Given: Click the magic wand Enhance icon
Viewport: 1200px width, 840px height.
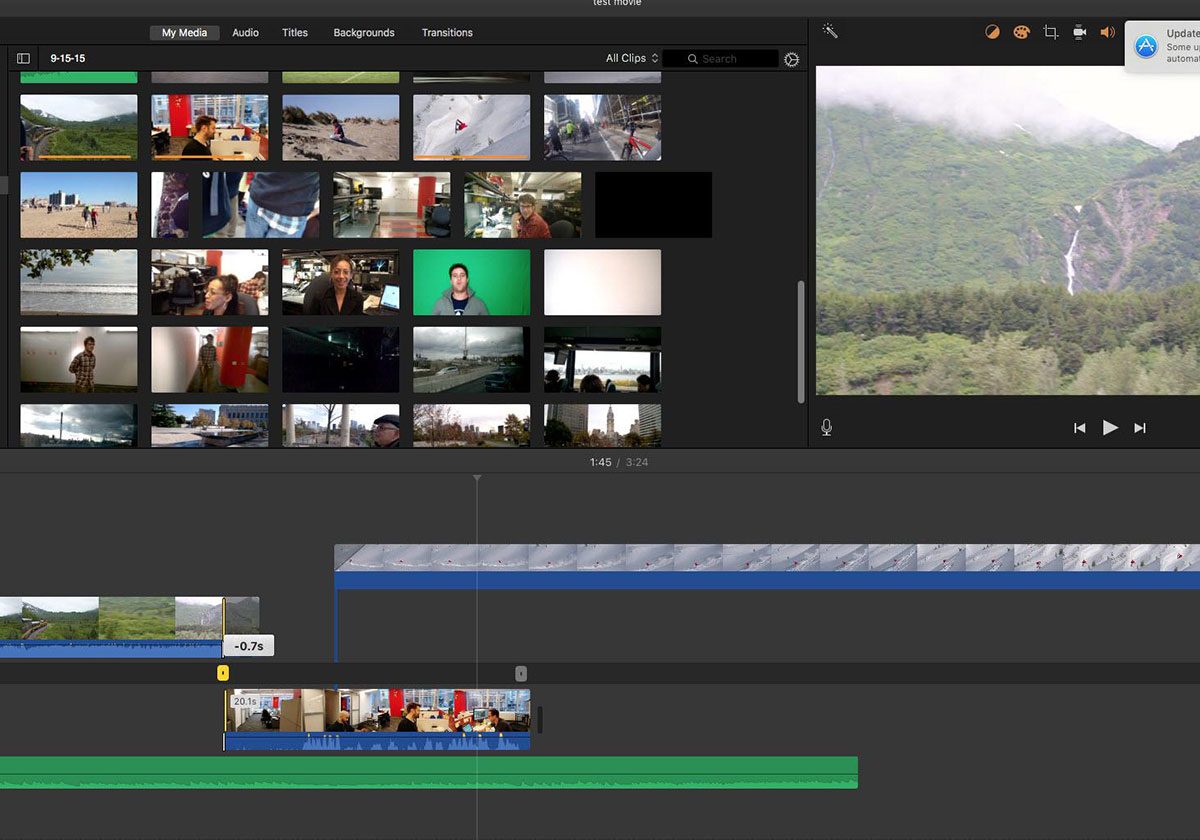Looking at the screenshot, I should pyautogui.click(x=830, y=31).
